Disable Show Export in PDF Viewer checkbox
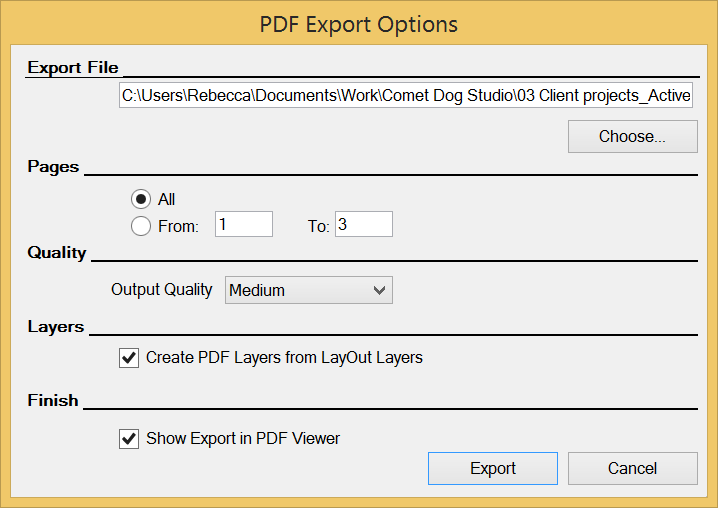 pos(129,438)
